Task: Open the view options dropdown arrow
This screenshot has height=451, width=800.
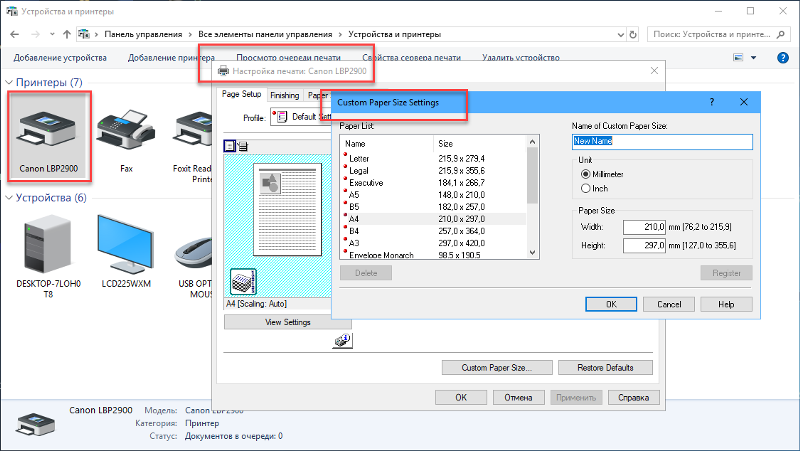Action: point(753,58)
